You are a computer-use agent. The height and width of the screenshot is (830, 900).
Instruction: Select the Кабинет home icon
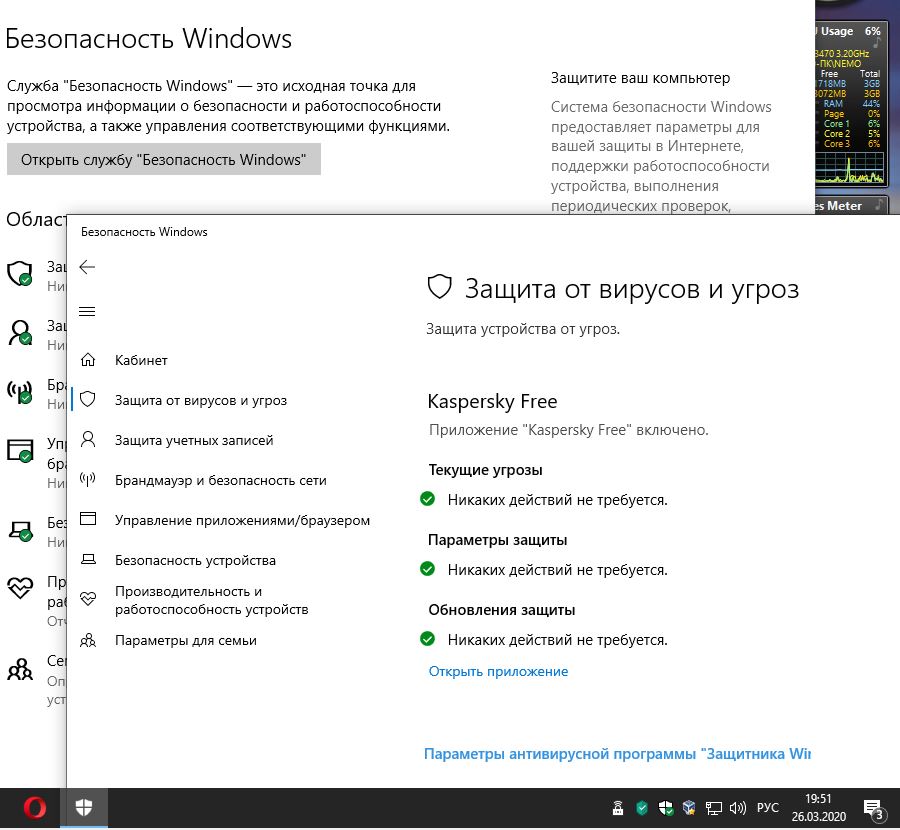point(88,360)
